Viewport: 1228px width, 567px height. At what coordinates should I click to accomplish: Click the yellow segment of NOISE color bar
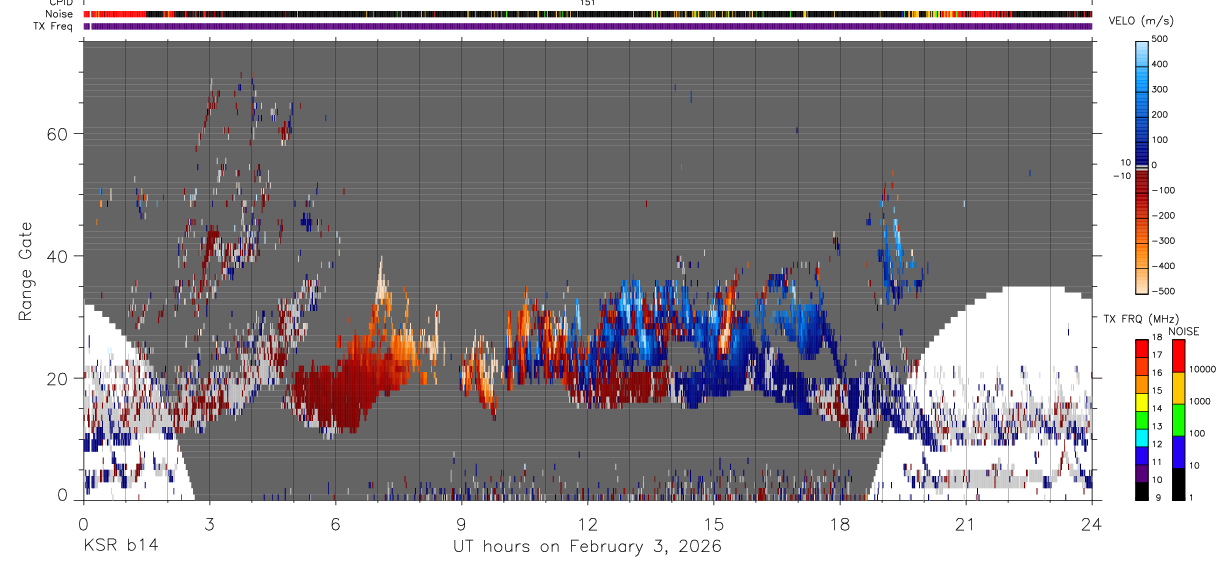(1179, 388)
